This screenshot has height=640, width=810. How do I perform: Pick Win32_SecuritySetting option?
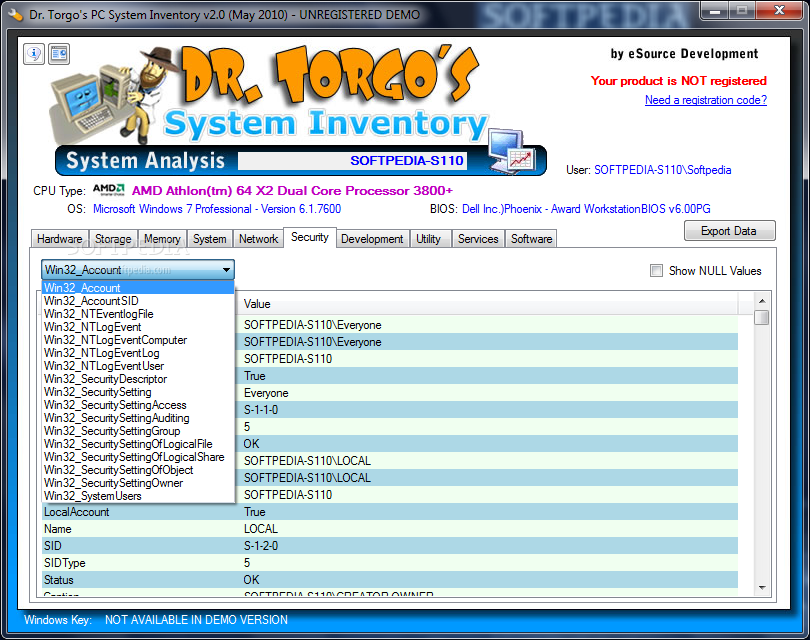click(138, 392)
